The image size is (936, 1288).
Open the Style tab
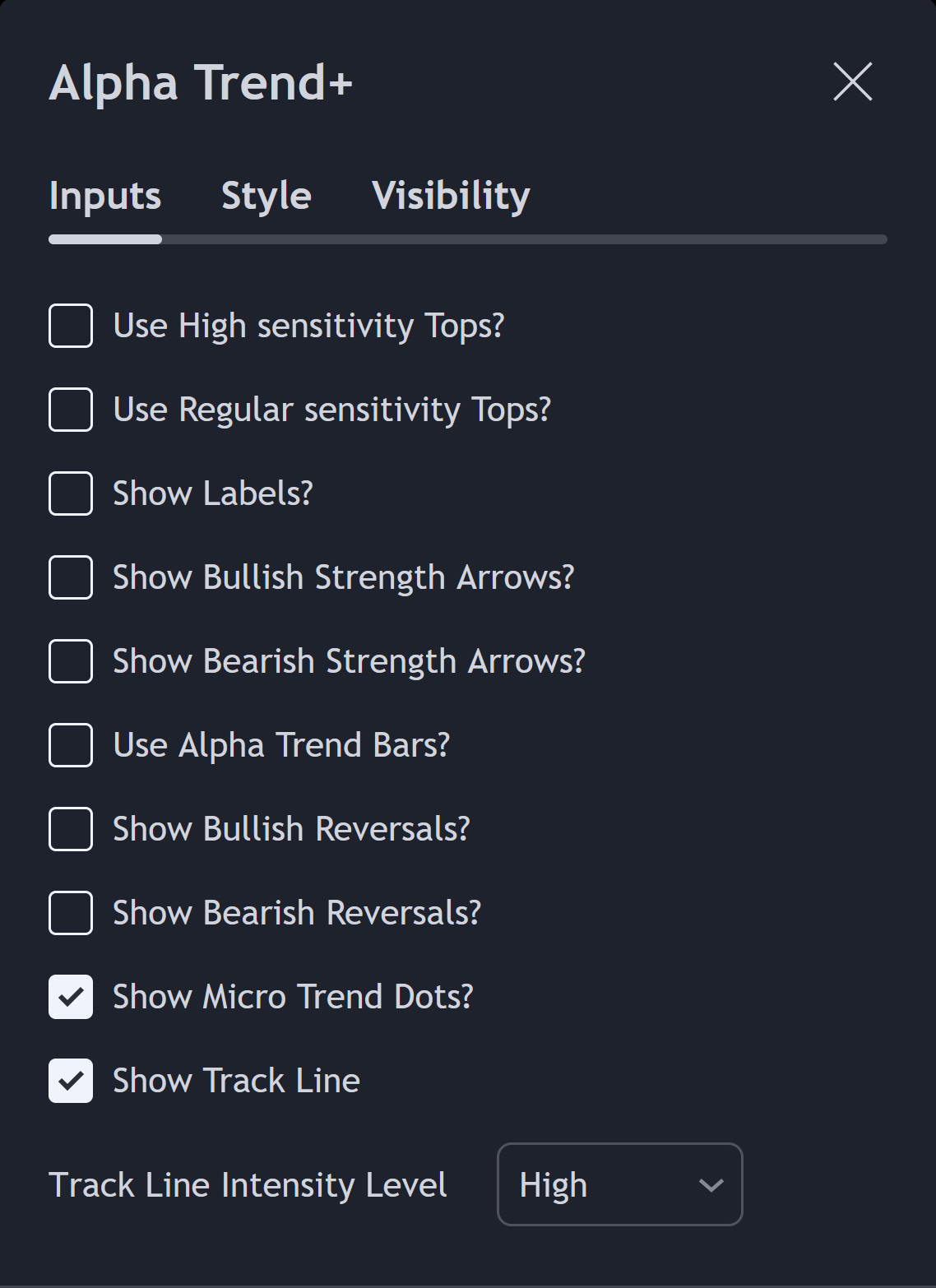(266, 196)
